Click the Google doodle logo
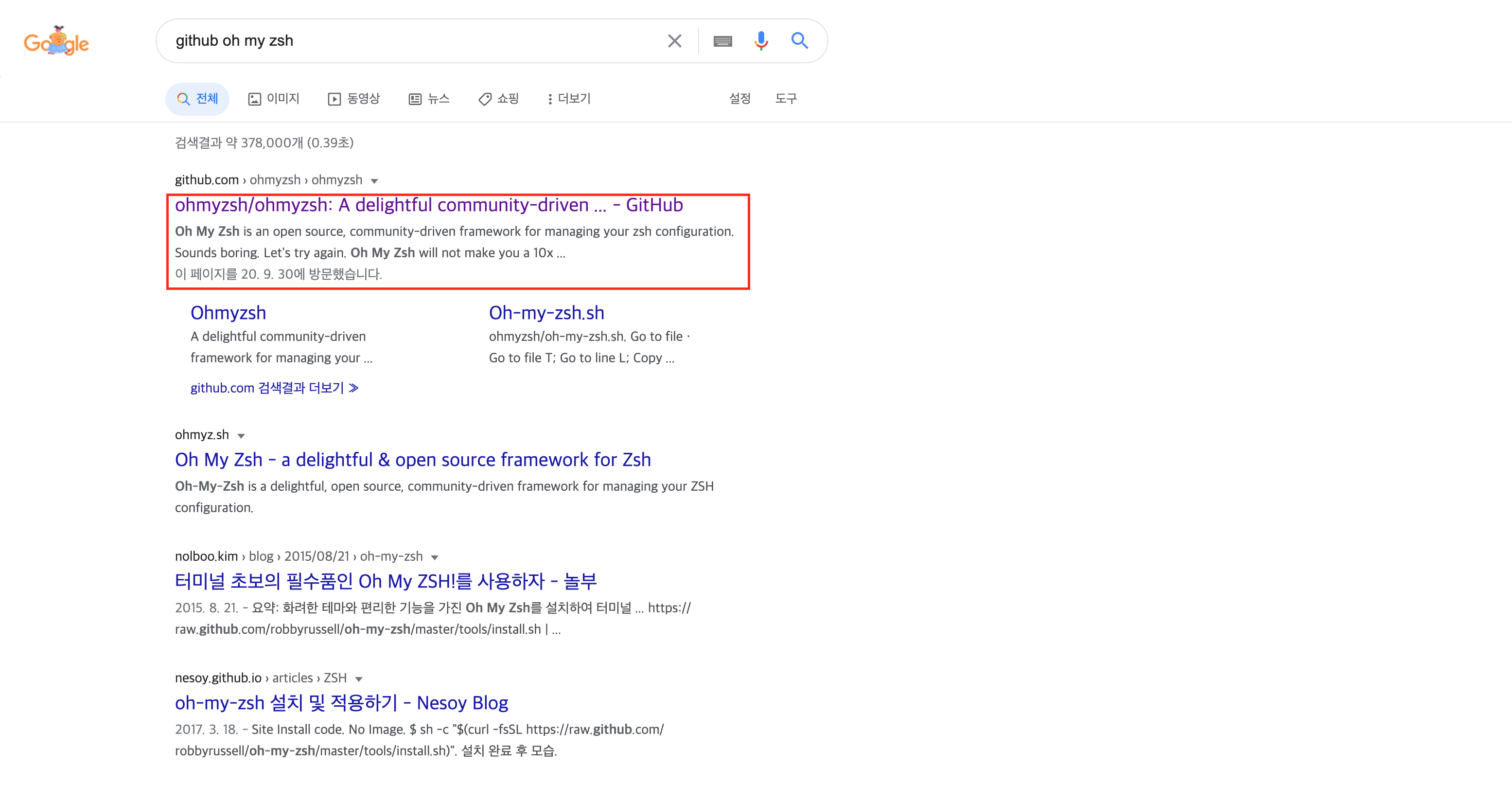1512x786 pixels. click(56, 40)
